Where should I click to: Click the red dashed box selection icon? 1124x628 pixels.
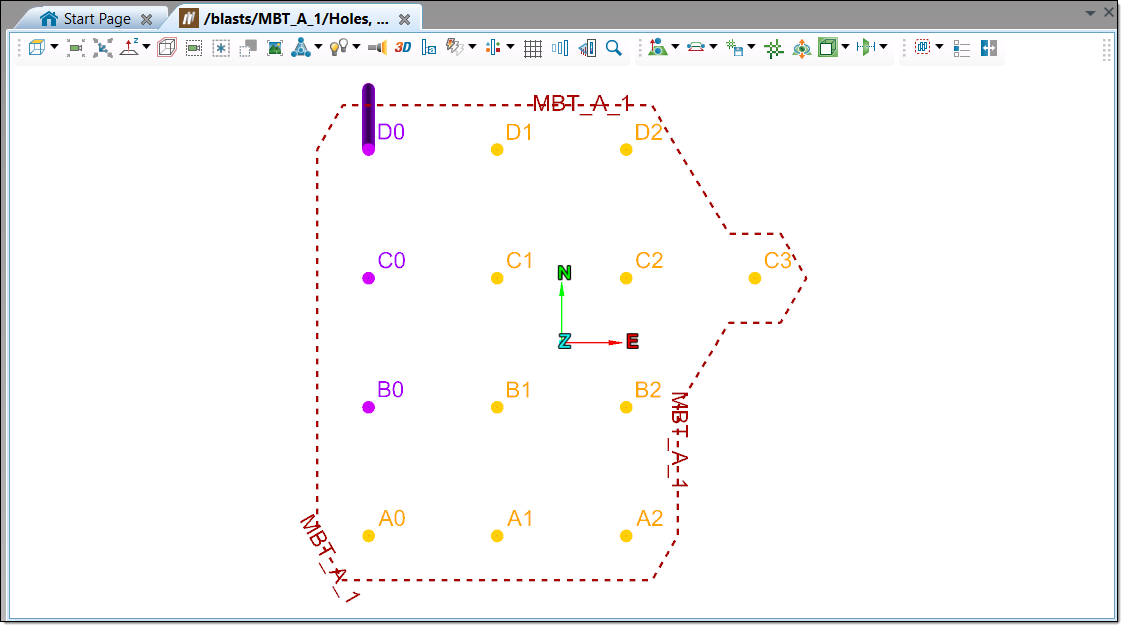(x=923, y=48)
